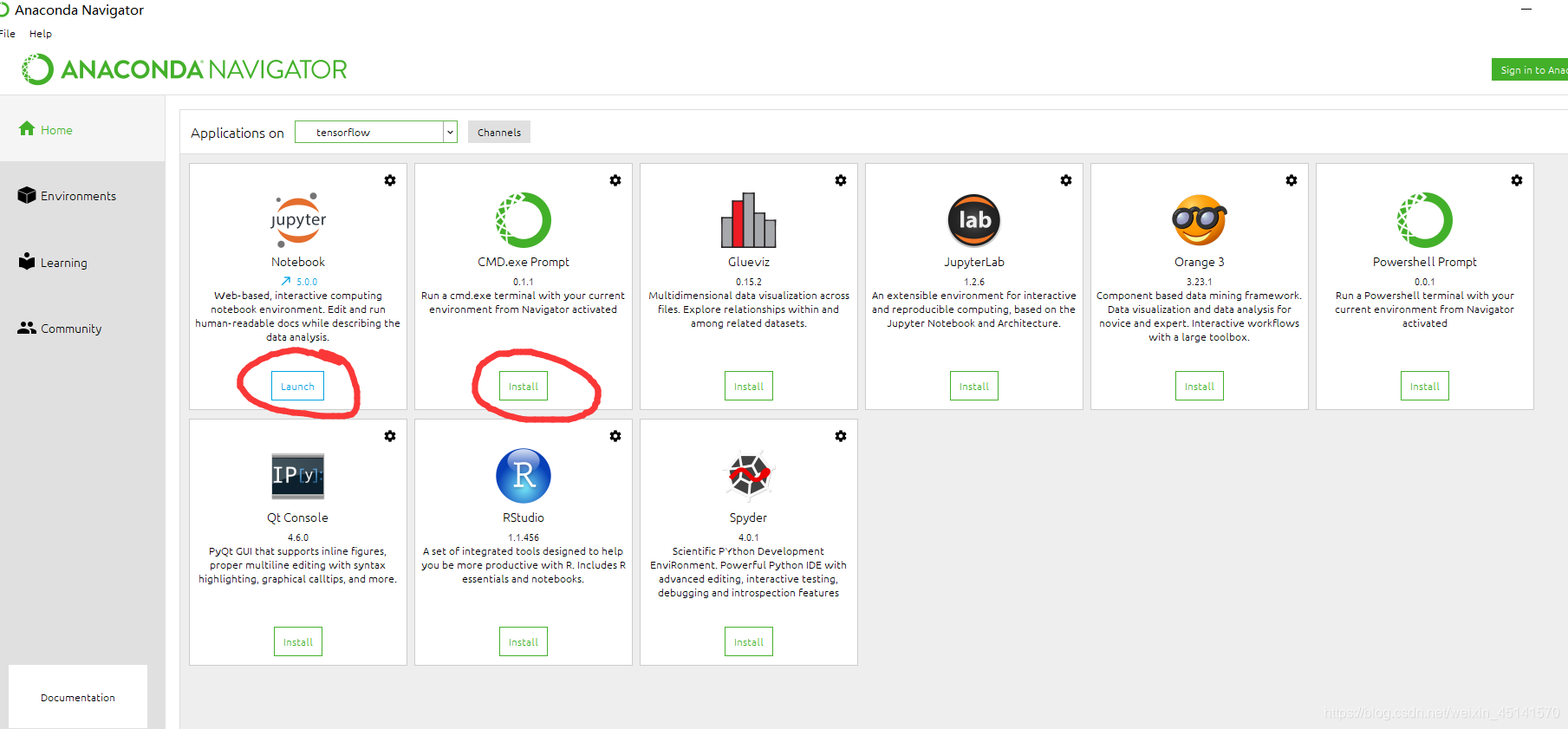Open settings gear on Spyder card
This screenshot has height=729, width=1568.
point(841,436)
